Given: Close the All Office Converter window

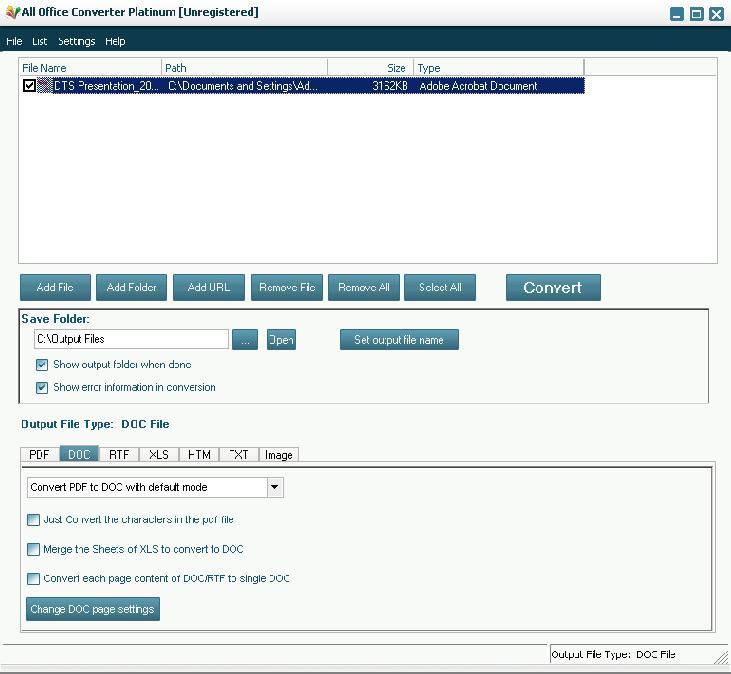Looking at the screenshot, I should pos(716,14).
